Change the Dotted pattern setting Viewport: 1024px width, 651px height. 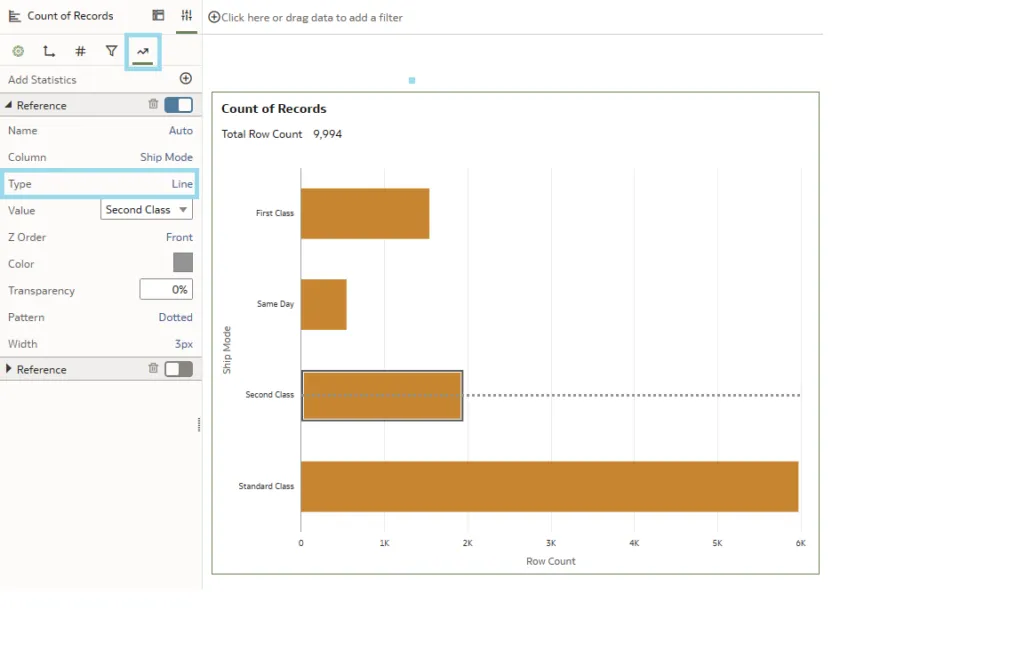point(175,317)
